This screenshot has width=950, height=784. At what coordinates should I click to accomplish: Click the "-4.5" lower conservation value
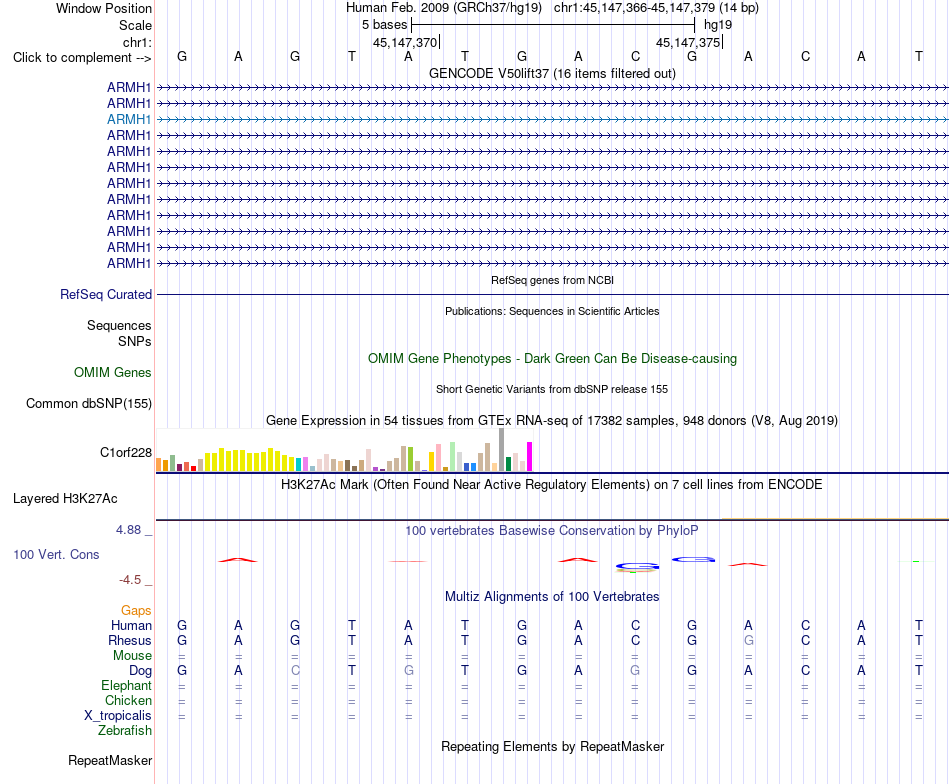pos(129,580)
